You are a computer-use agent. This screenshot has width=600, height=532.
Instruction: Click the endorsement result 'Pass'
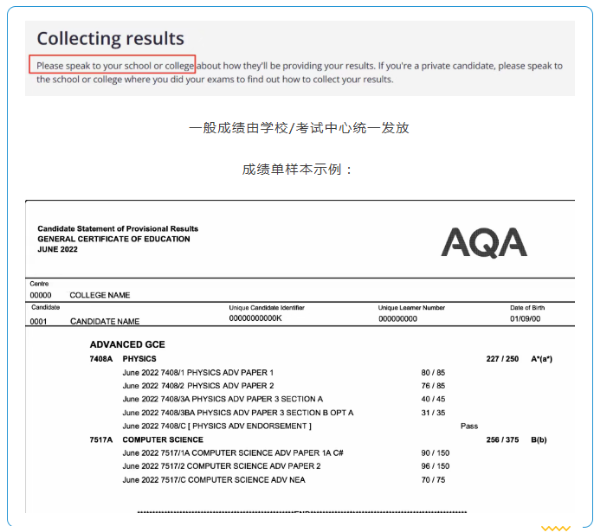469,426
